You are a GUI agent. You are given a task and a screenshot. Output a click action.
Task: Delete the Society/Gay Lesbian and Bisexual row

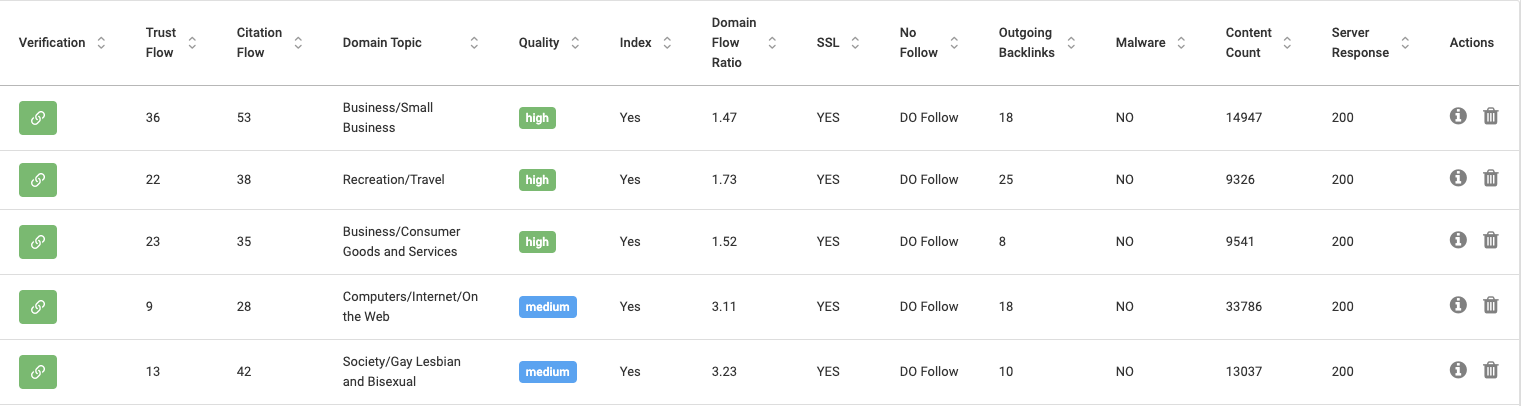[1490, 371]
